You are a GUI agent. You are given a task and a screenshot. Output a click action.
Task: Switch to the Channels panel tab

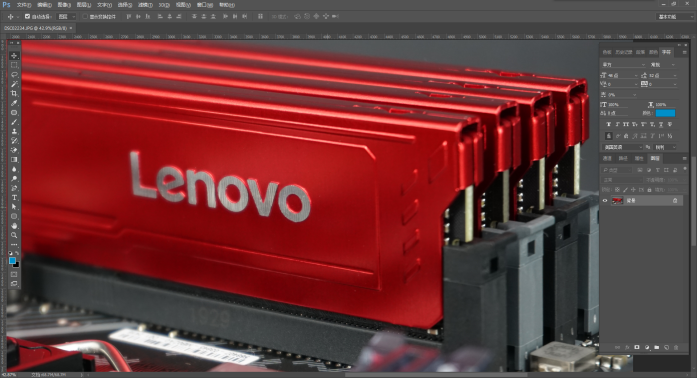(607, 158)
